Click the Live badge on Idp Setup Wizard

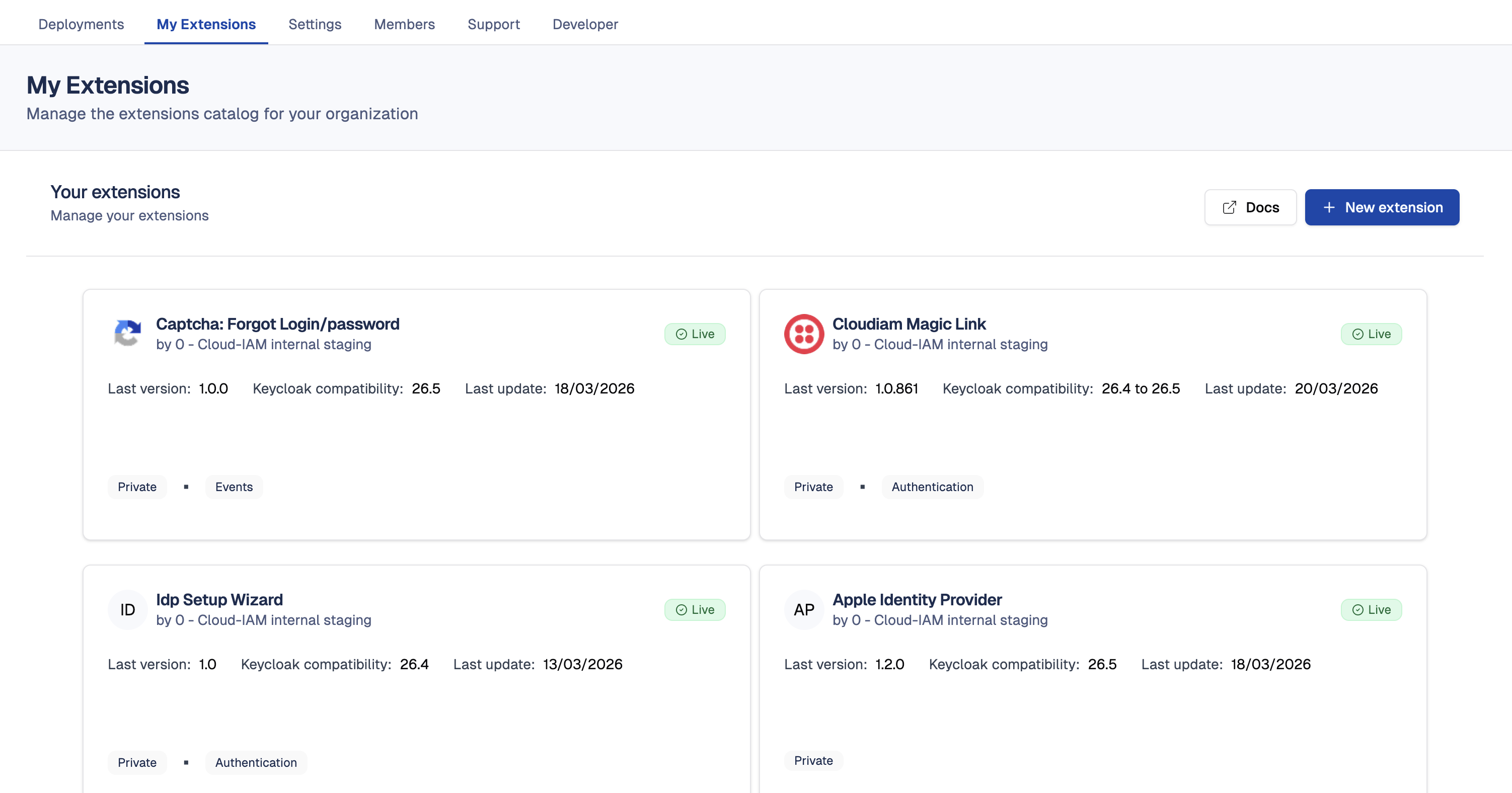695,609
